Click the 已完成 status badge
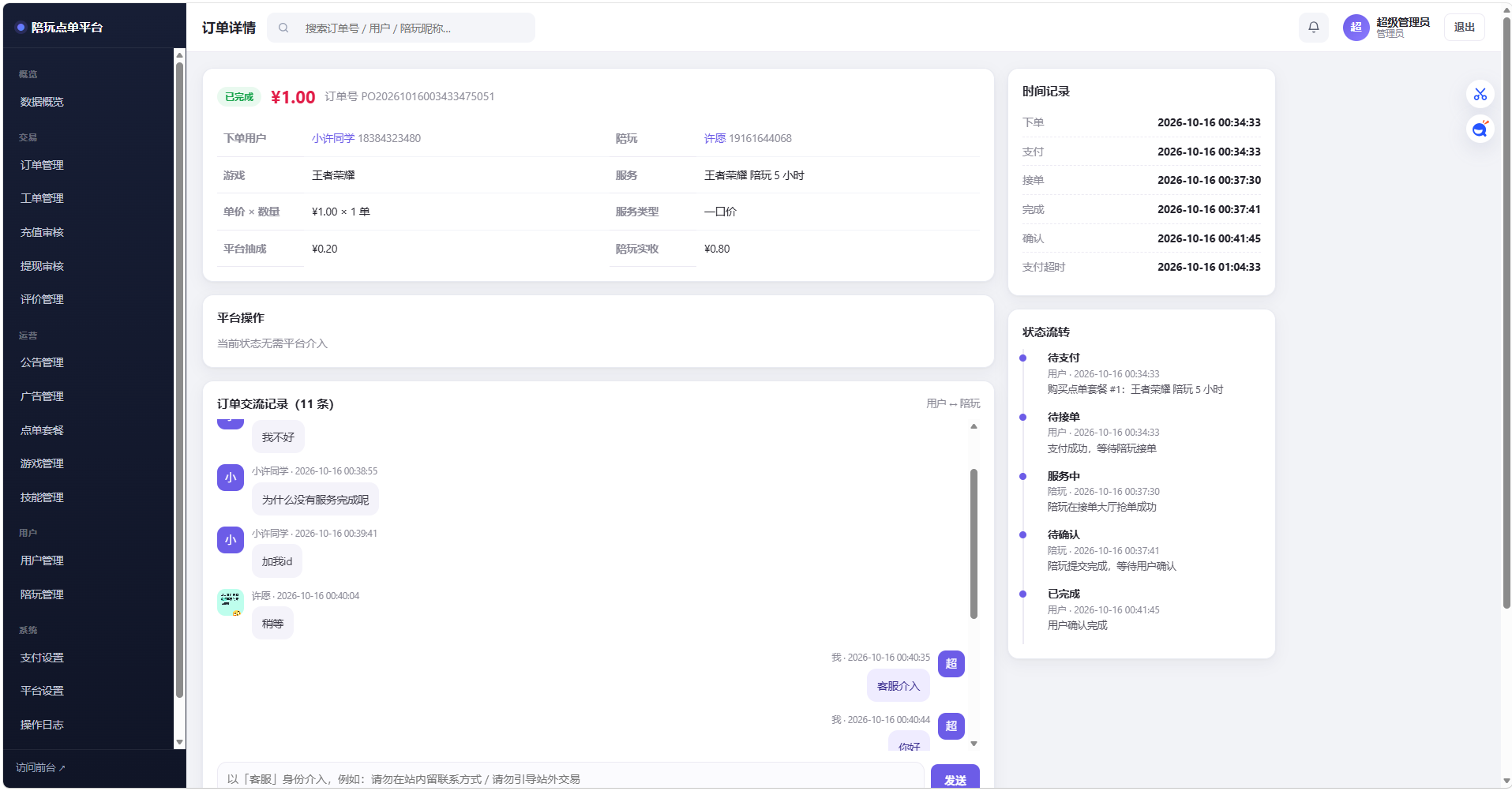Screen dimensions: 1512x791 click(239, 97)
